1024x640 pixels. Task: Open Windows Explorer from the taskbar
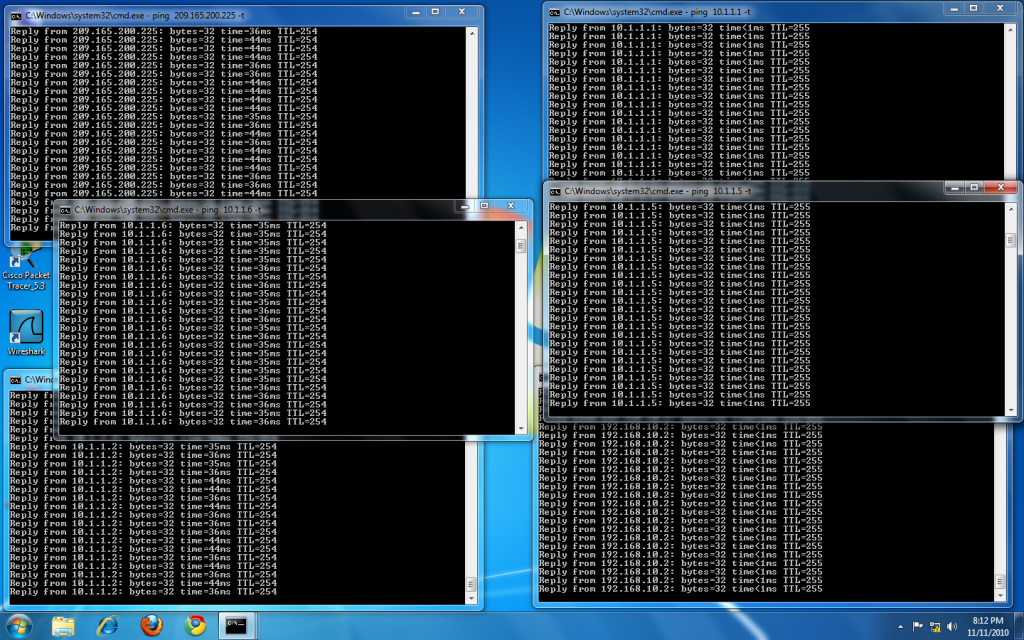63,626
